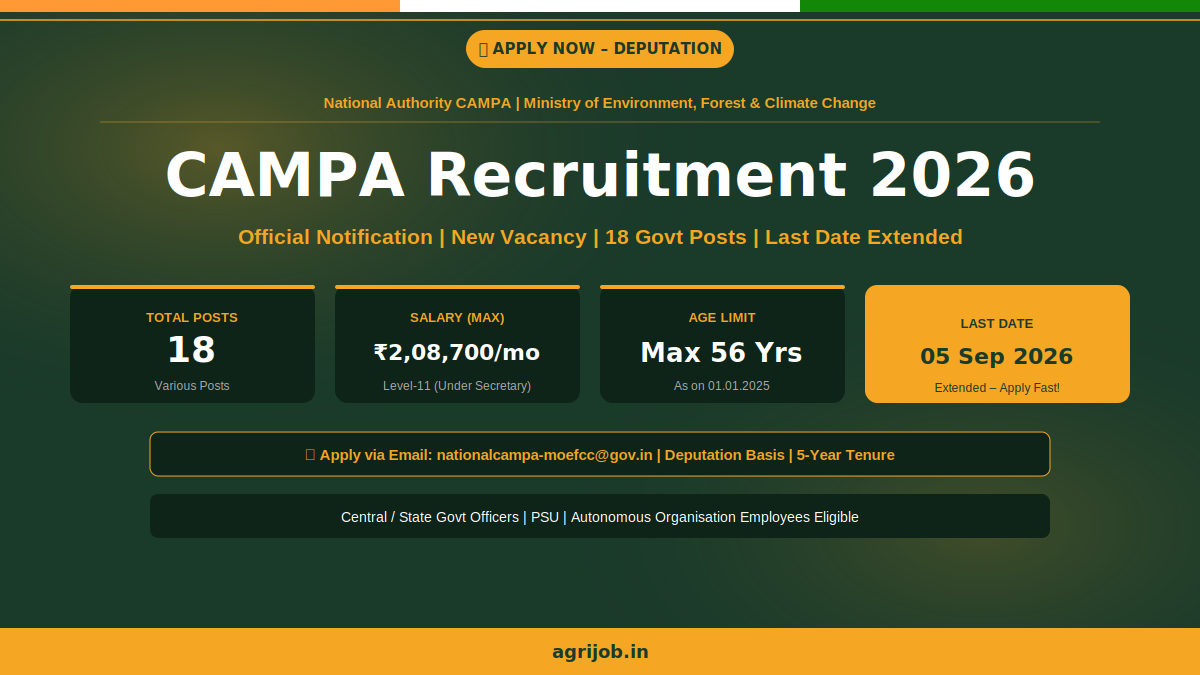Open the agrijob.in footer link
The height and width of the screenshot is (675, 1200).
(600, 652)
